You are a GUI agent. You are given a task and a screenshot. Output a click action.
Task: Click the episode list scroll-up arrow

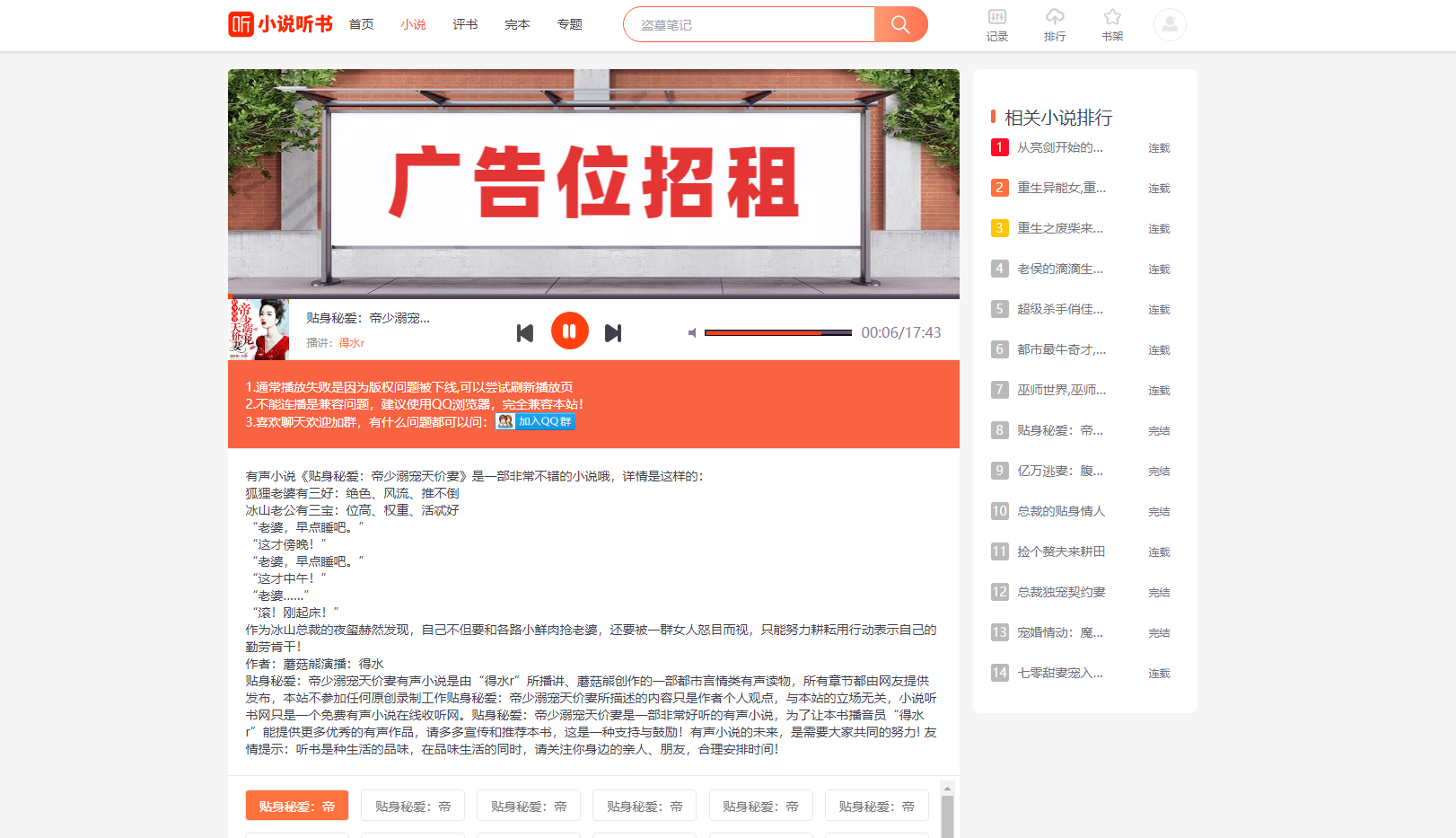[947, 789]
